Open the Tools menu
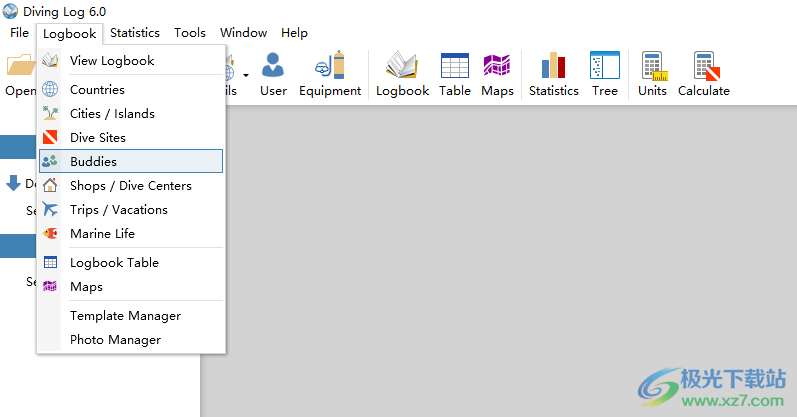The image size is (797, 417). point(190,33)
